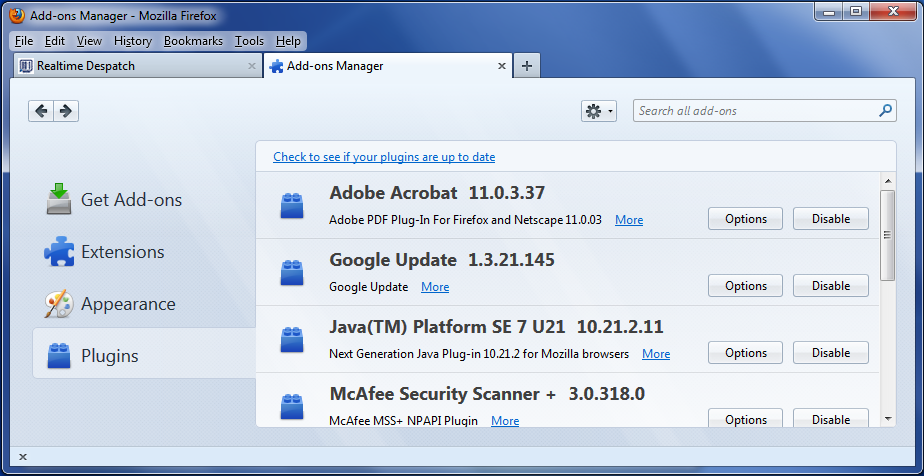Open the Help menu
Image resolution: width=924 pixels, height=476 pixels.
[x=288, y=41]
